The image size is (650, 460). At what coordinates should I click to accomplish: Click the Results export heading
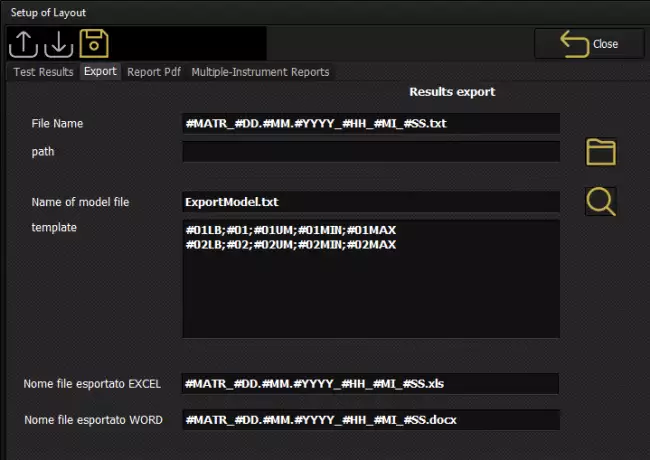pos(452,92)
